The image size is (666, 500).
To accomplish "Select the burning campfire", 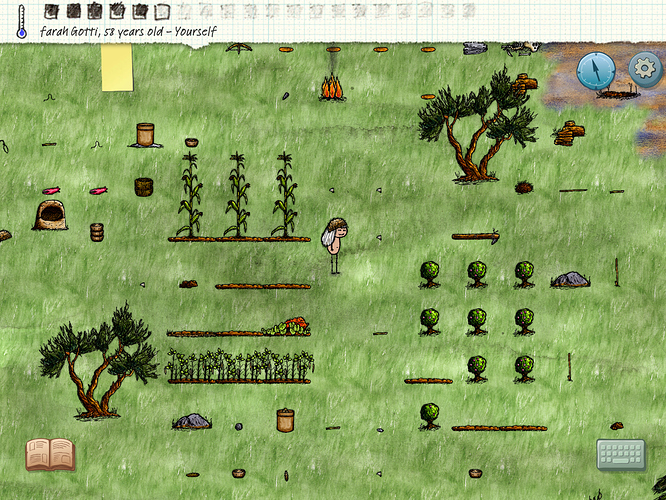I will (x=332, y=87).
